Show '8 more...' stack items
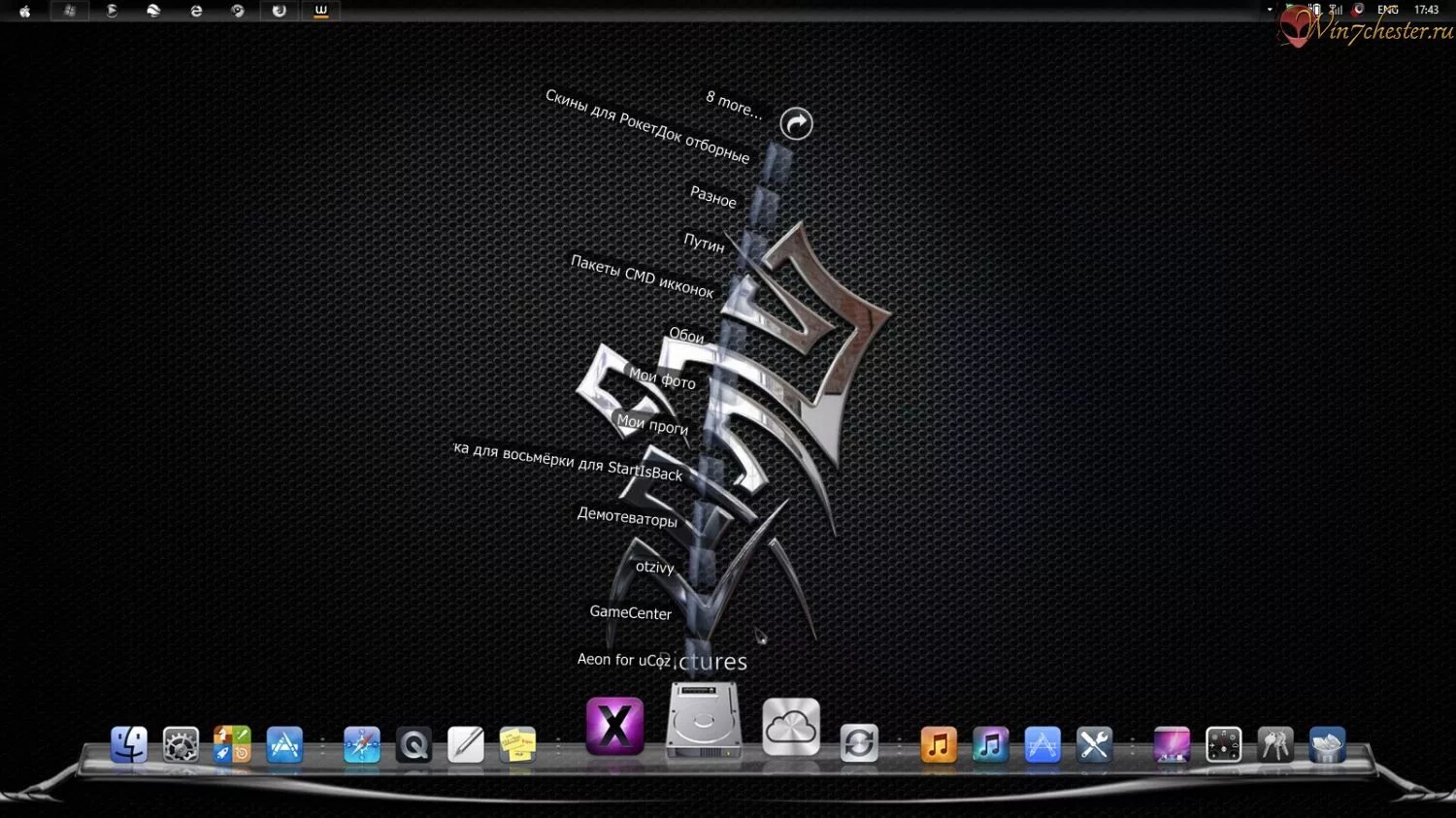This screenshot has height=818, width=1456. tap(734, 104)
